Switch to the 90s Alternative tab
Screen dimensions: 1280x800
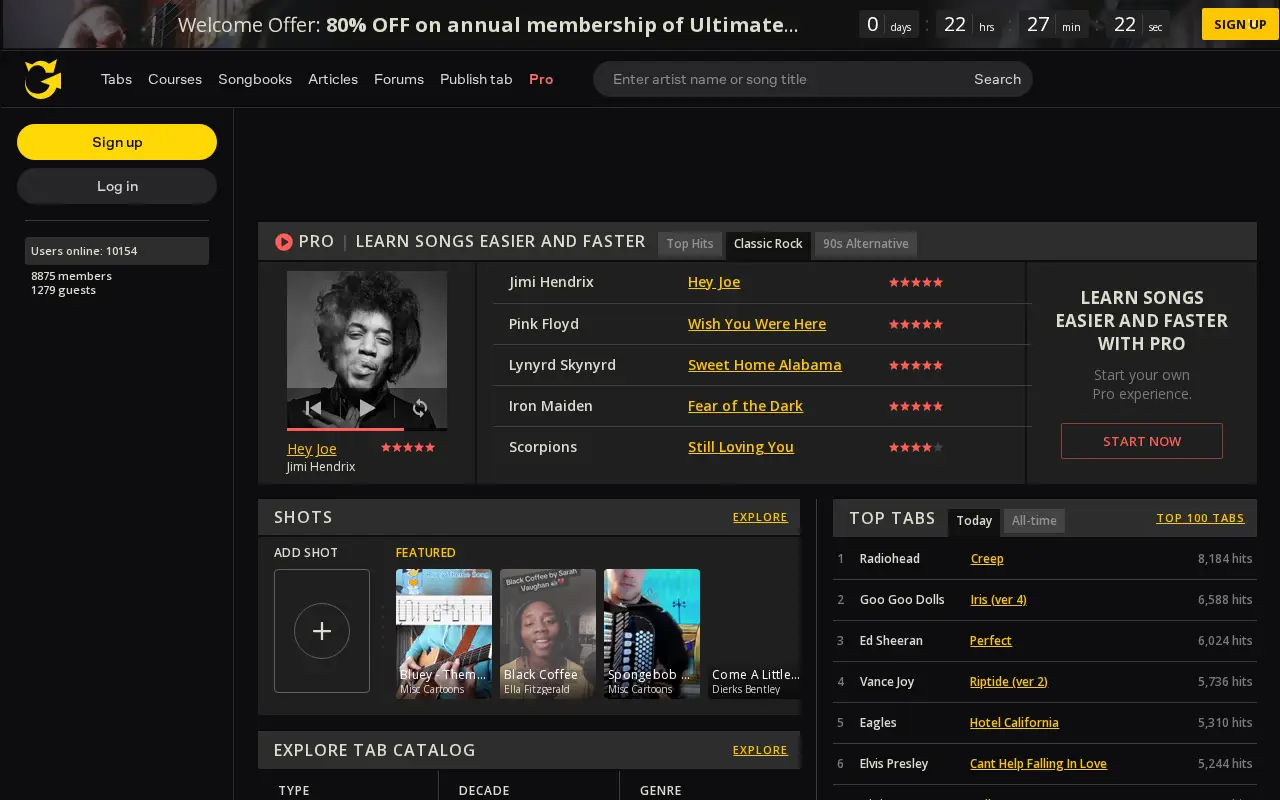tap(866, 244)
